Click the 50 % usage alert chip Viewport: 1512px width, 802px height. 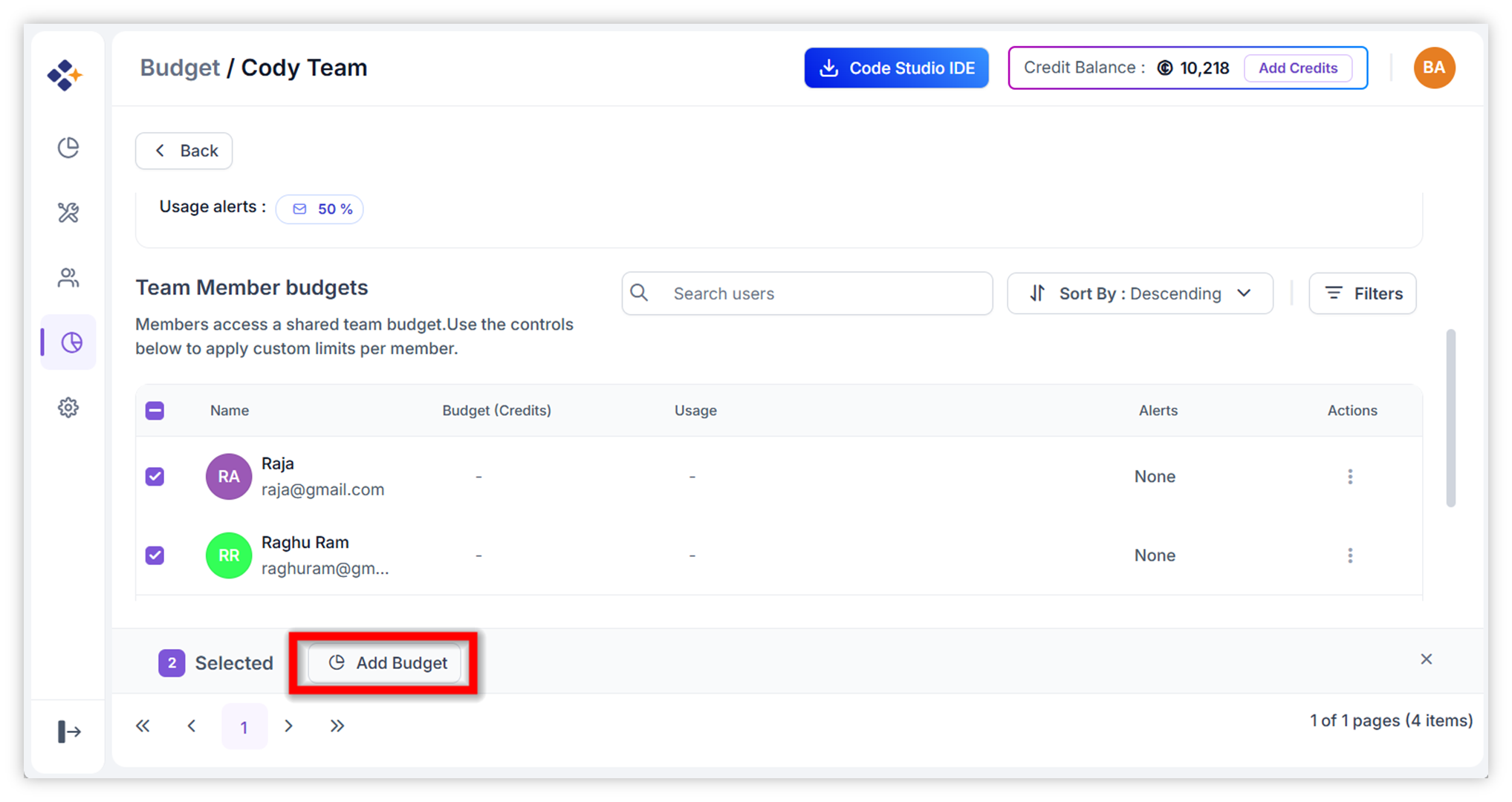[319, 209]
